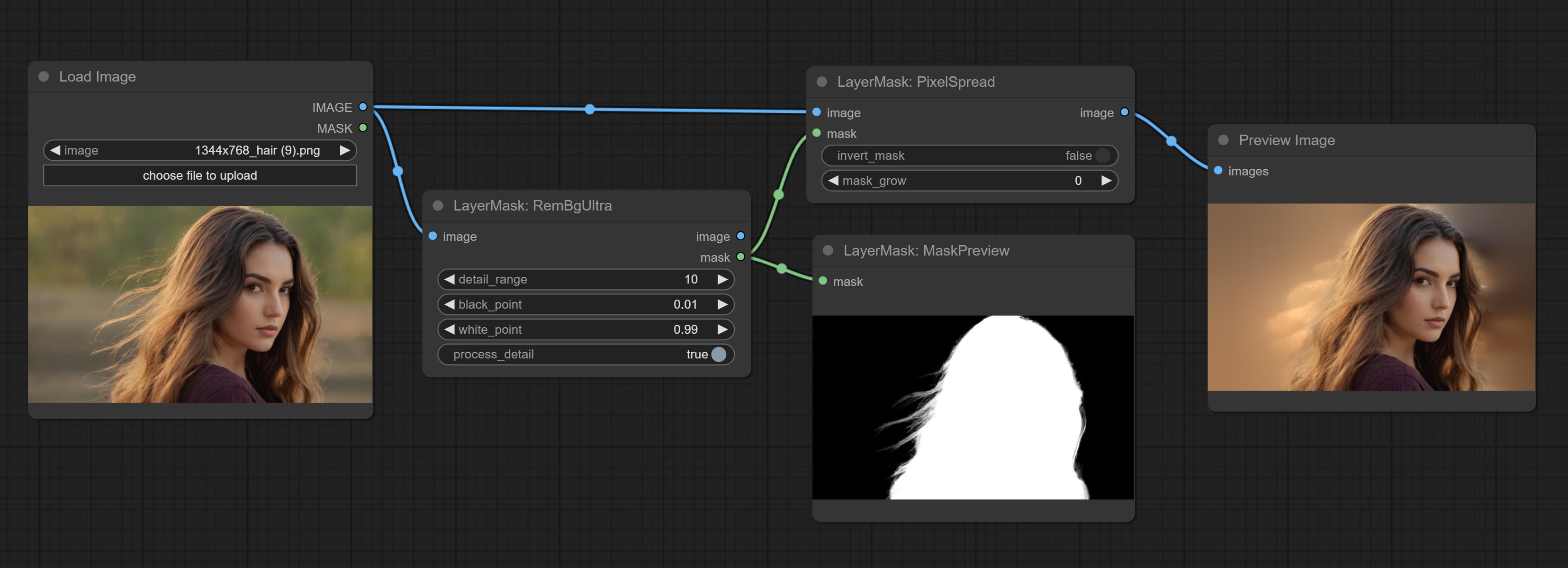Click the mask preview black-and-white thumbnail

tap(973, 406)
